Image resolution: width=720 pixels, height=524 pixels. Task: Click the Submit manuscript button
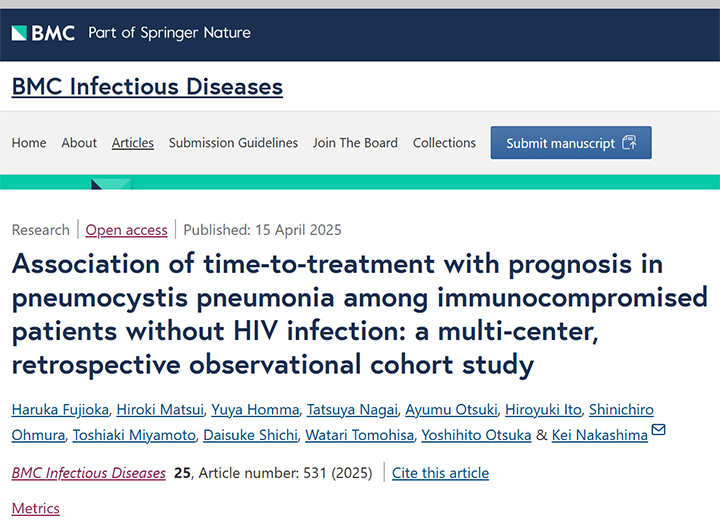(x=571, y=143)
